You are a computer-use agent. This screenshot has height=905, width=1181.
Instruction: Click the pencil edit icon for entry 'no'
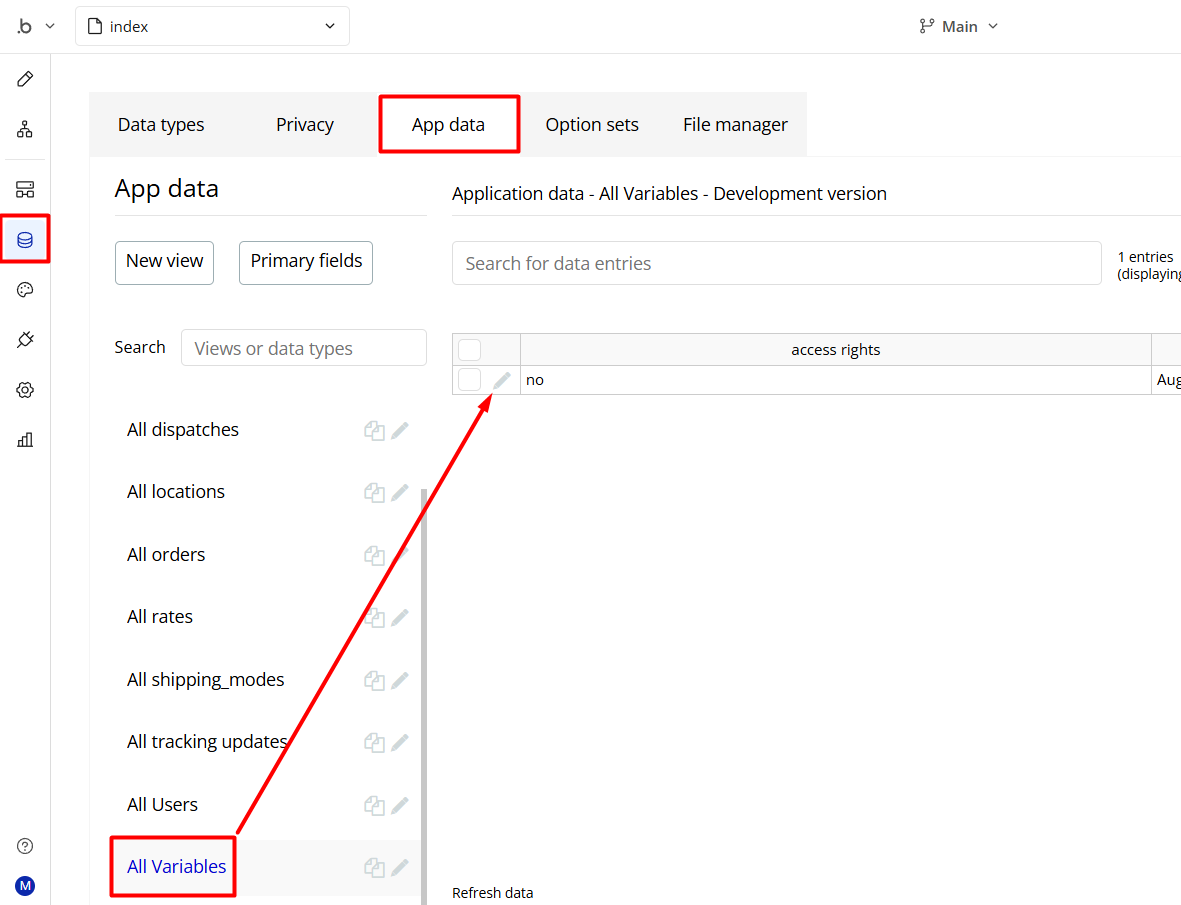[502, 380]
